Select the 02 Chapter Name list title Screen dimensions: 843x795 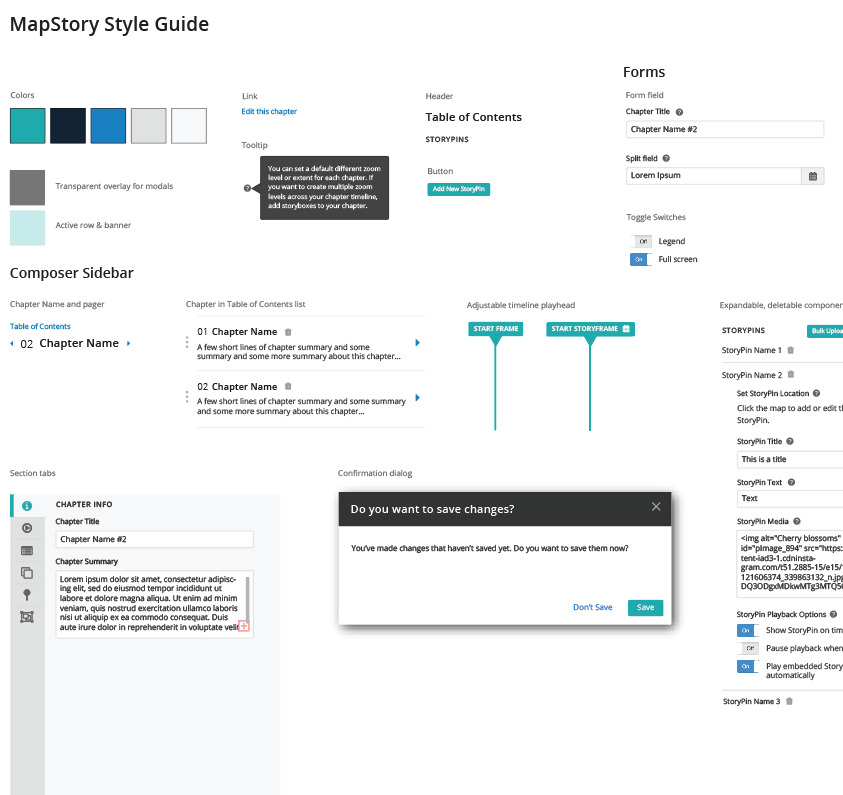click(x=237, y=386)
